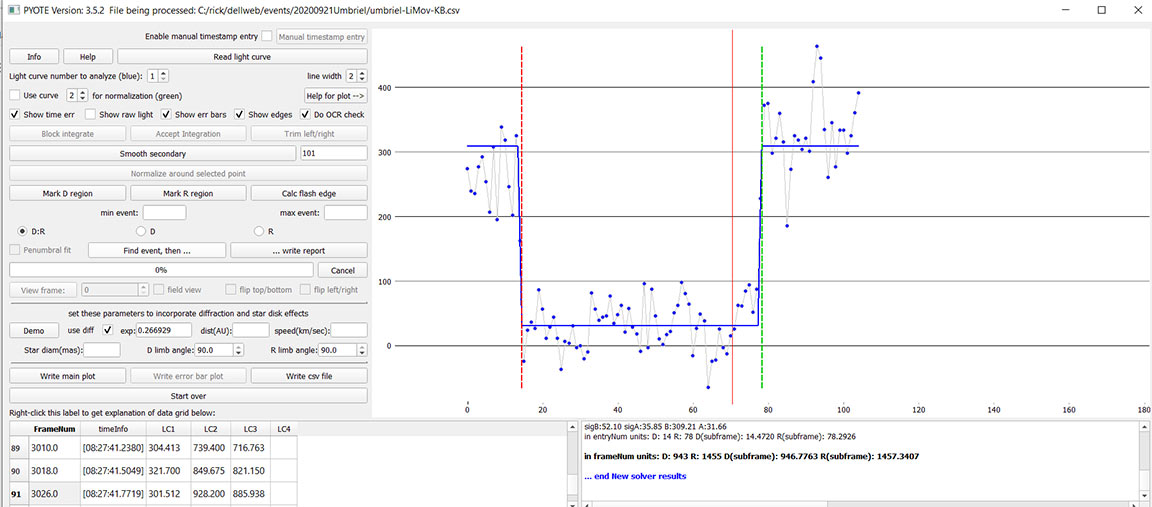Image resolution: width=1152 pixels, height=507 pixels.
Task: Click Write error bar plot button
Action: (x=188, y=376)
